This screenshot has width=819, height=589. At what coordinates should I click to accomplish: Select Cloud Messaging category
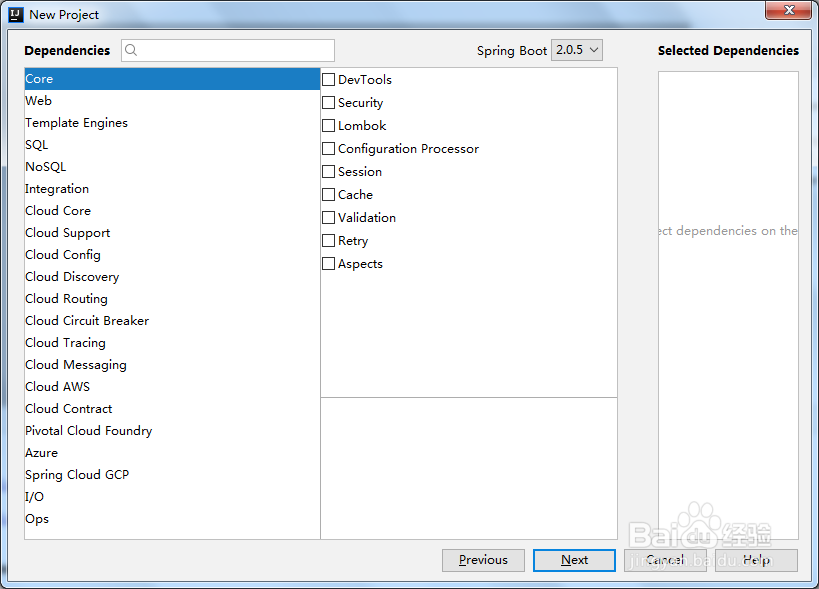(x=172, y=364)
